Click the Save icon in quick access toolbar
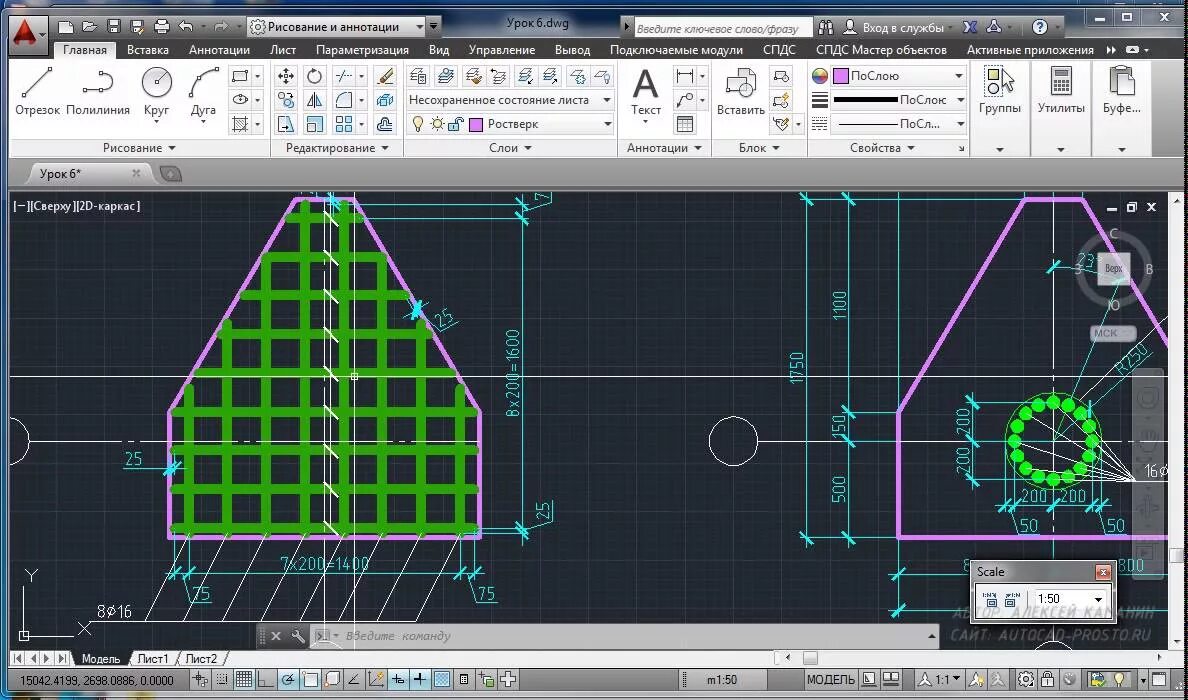1188x700 pixels. (114, 27)
